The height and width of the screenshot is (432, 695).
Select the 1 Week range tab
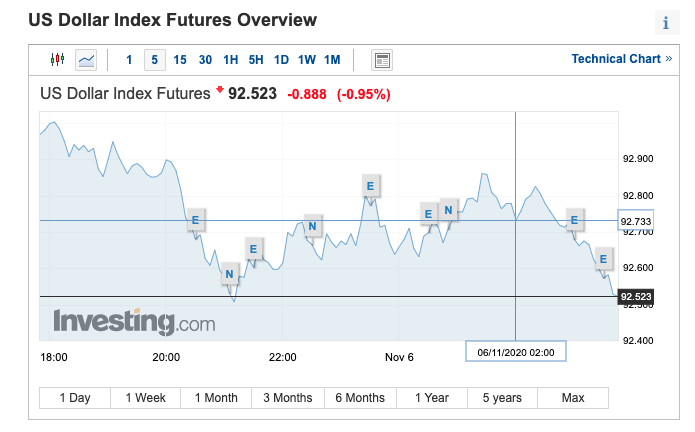pyautogui.click(x=145, y=398)
